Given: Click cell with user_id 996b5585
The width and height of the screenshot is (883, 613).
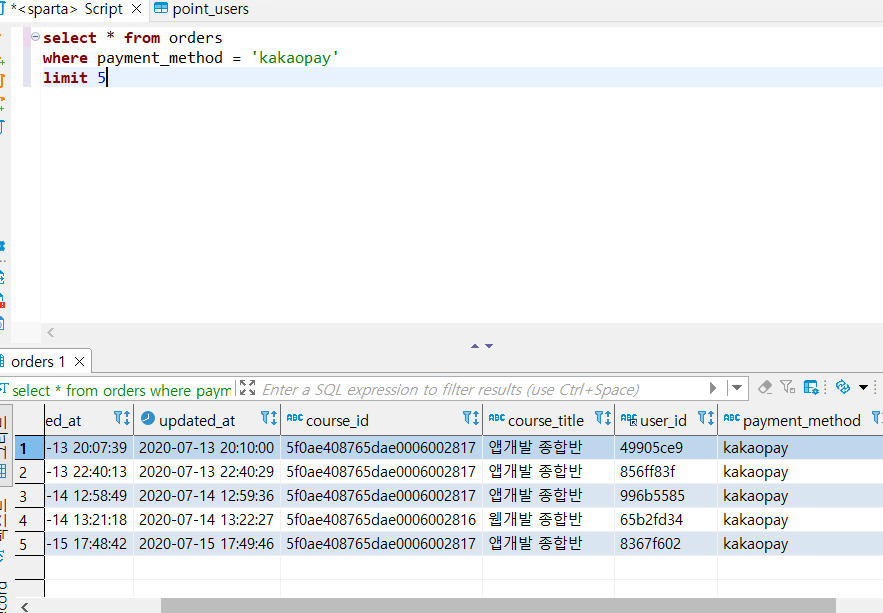Looking at the screenshot, I should coord(666,496).
